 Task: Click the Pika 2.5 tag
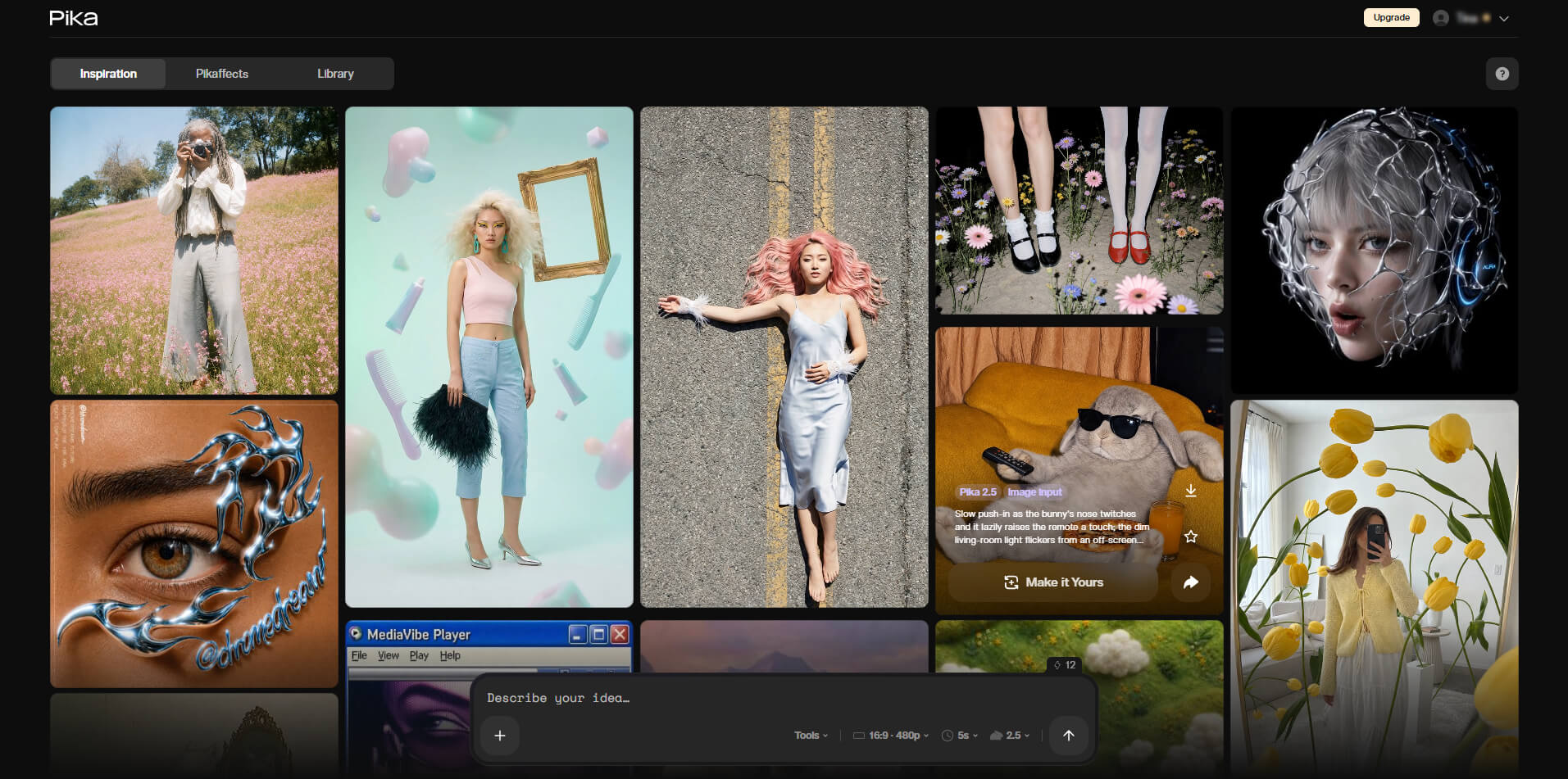coord(978,492)
